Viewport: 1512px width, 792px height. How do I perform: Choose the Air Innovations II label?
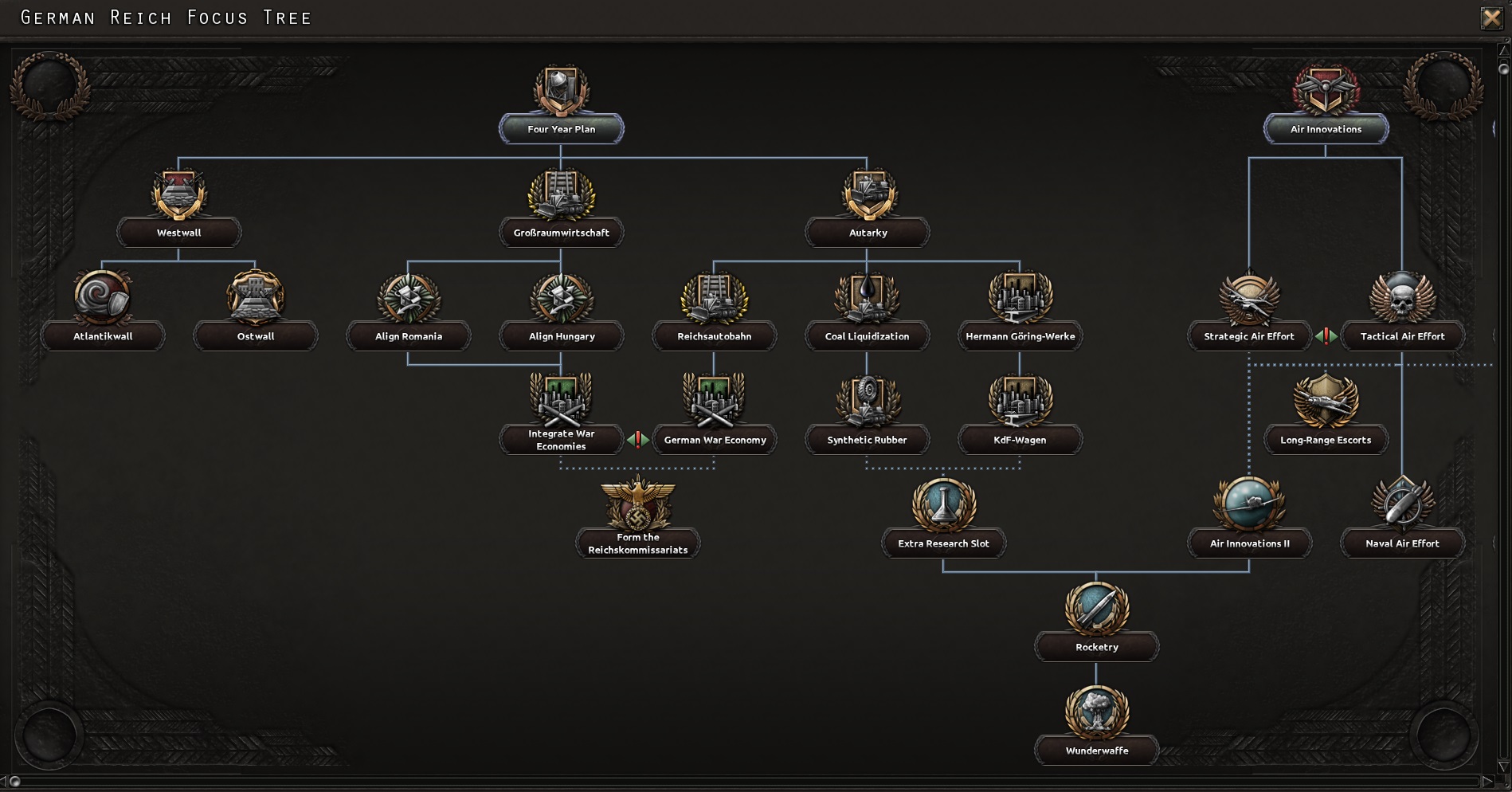tap(1249, 543)
